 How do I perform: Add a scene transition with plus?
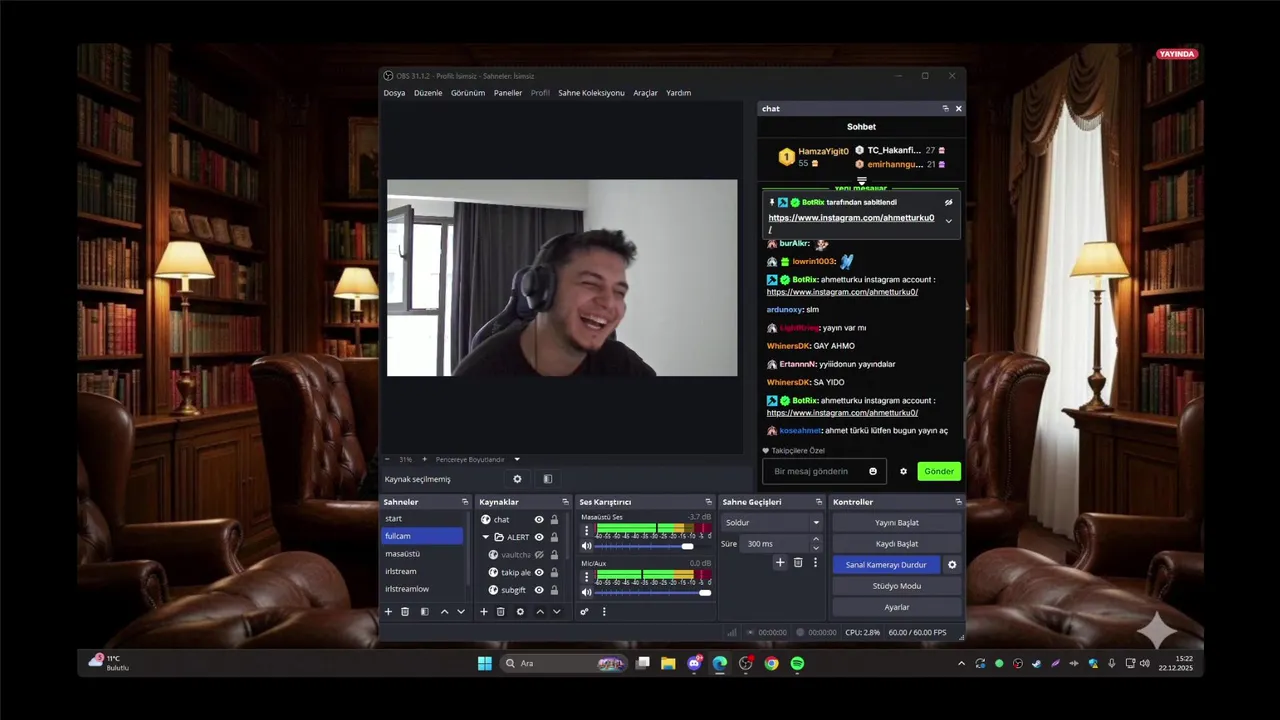(x=780, y=562)
